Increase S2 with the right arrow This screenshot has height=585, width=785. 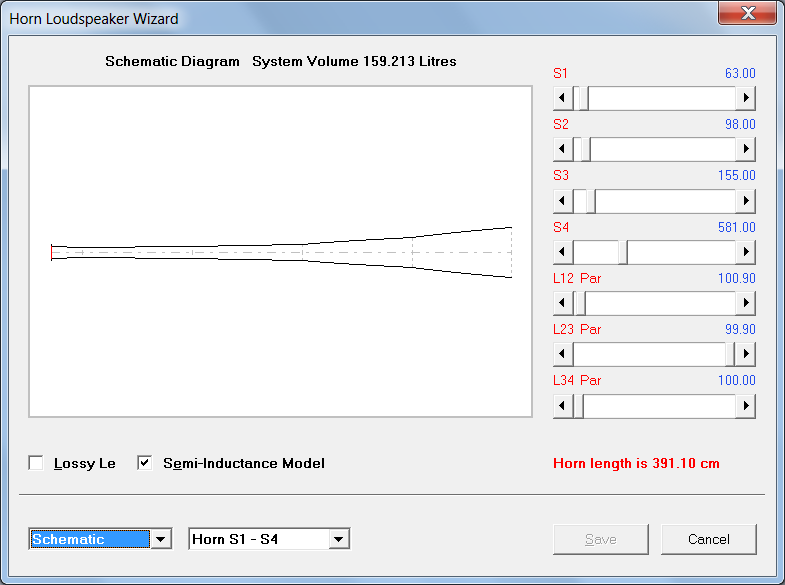point(745,149)
